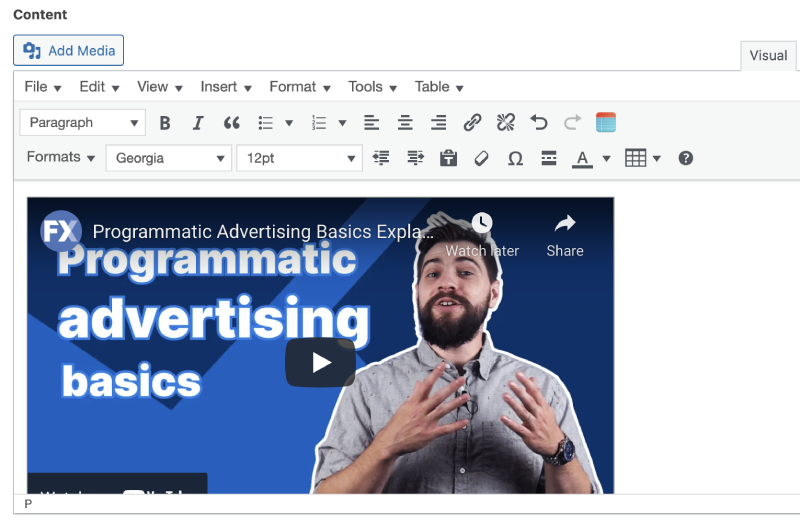Viewport: 800px width, 522px height.
Task: Open the Format menu
Action: (x=300, y=87)
